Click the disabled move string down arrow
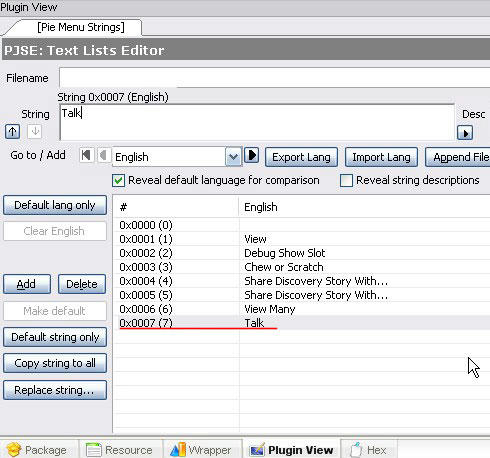Image resolution: width=490 pixels, height=458 pixels. click(x=35, y=132)
